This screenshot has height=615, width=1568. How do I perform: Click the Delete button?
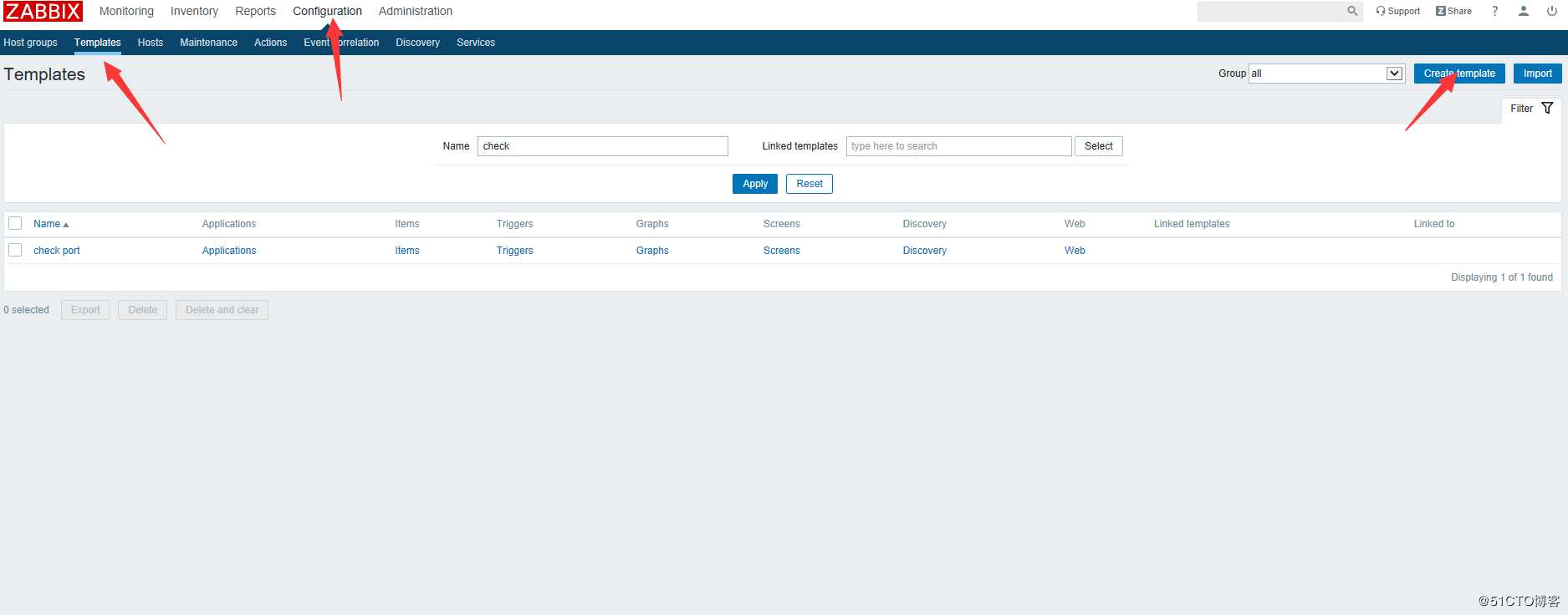(x=143, y=310)
